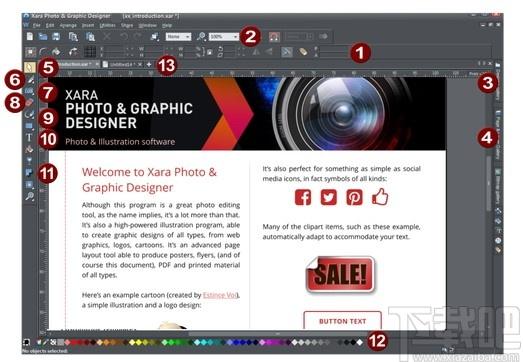This screenshot has height=362, width=523.
Task: Select the Zoom magnifier tool in toolbox
Action: pyautogui.click(x=29, y=196)
